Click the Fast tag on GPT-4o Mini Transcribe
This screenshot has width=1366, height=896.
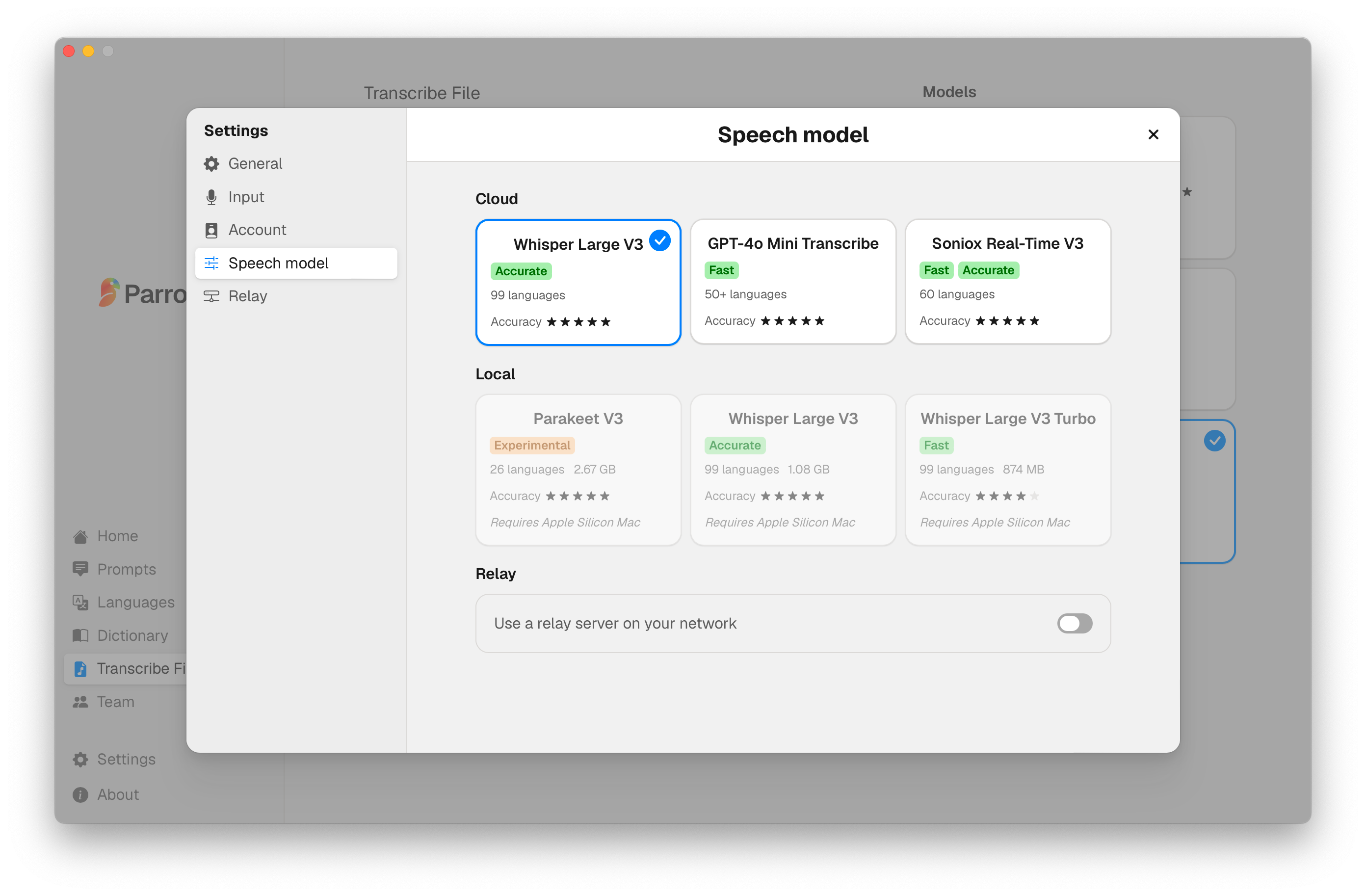(x=721, y=270)
